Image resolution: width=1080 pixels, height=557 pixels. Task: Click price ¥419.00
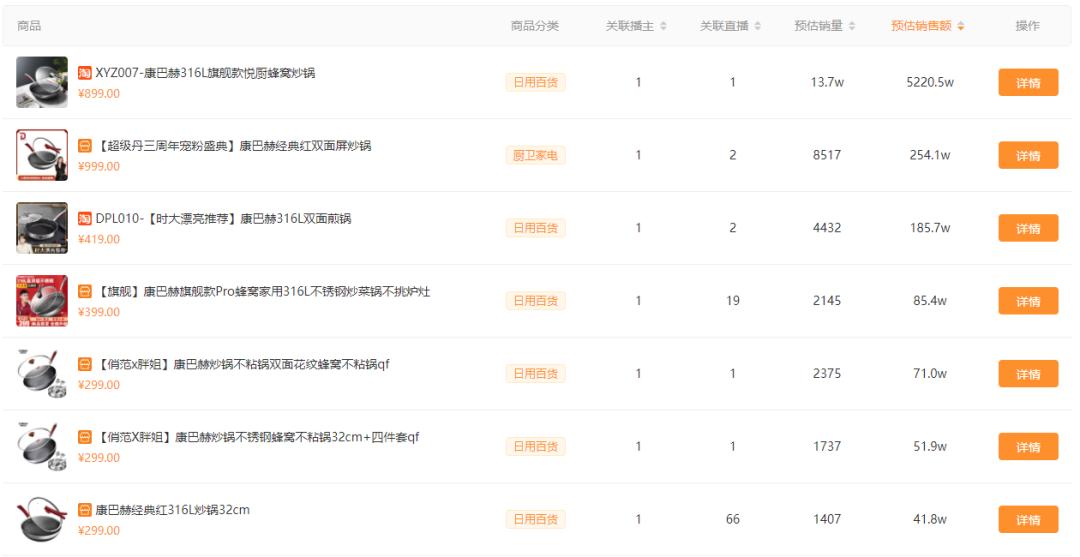[x=98, y=240]
